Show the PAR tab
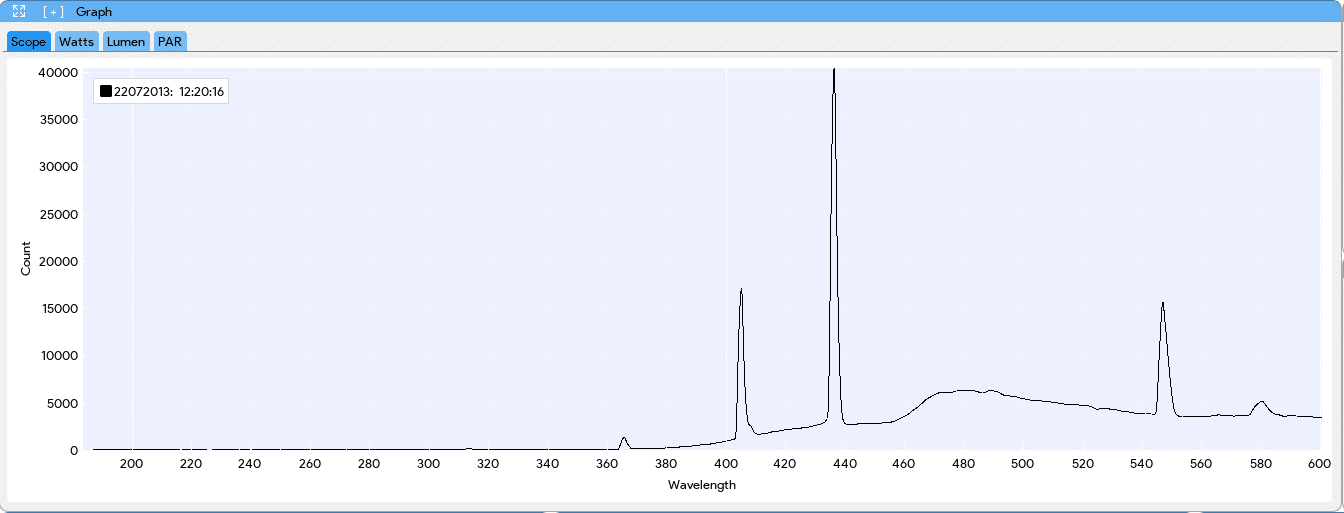 tap(170, 42)
